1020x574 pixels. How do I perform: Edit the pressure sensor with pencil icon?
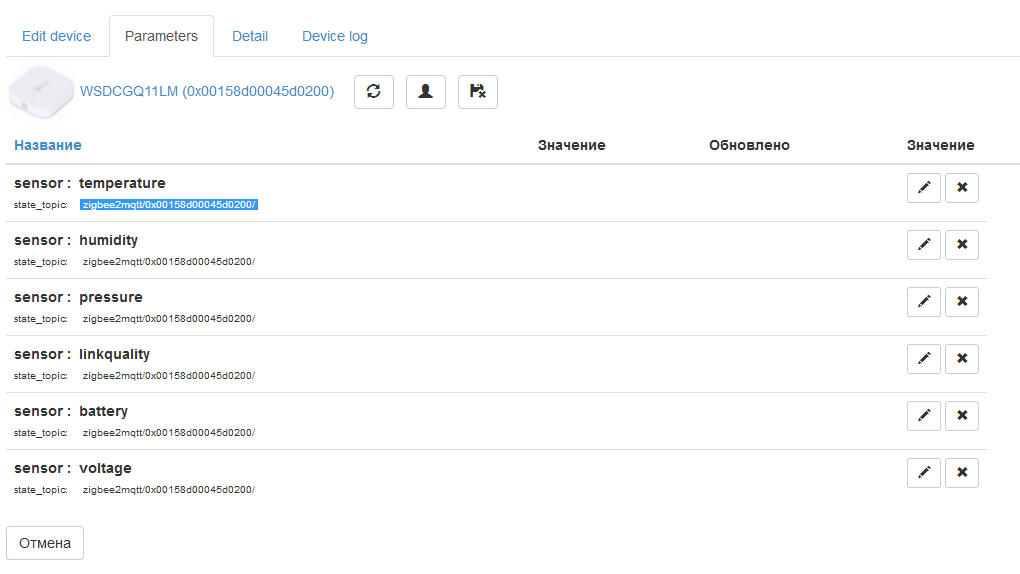(x=924, y=302)
